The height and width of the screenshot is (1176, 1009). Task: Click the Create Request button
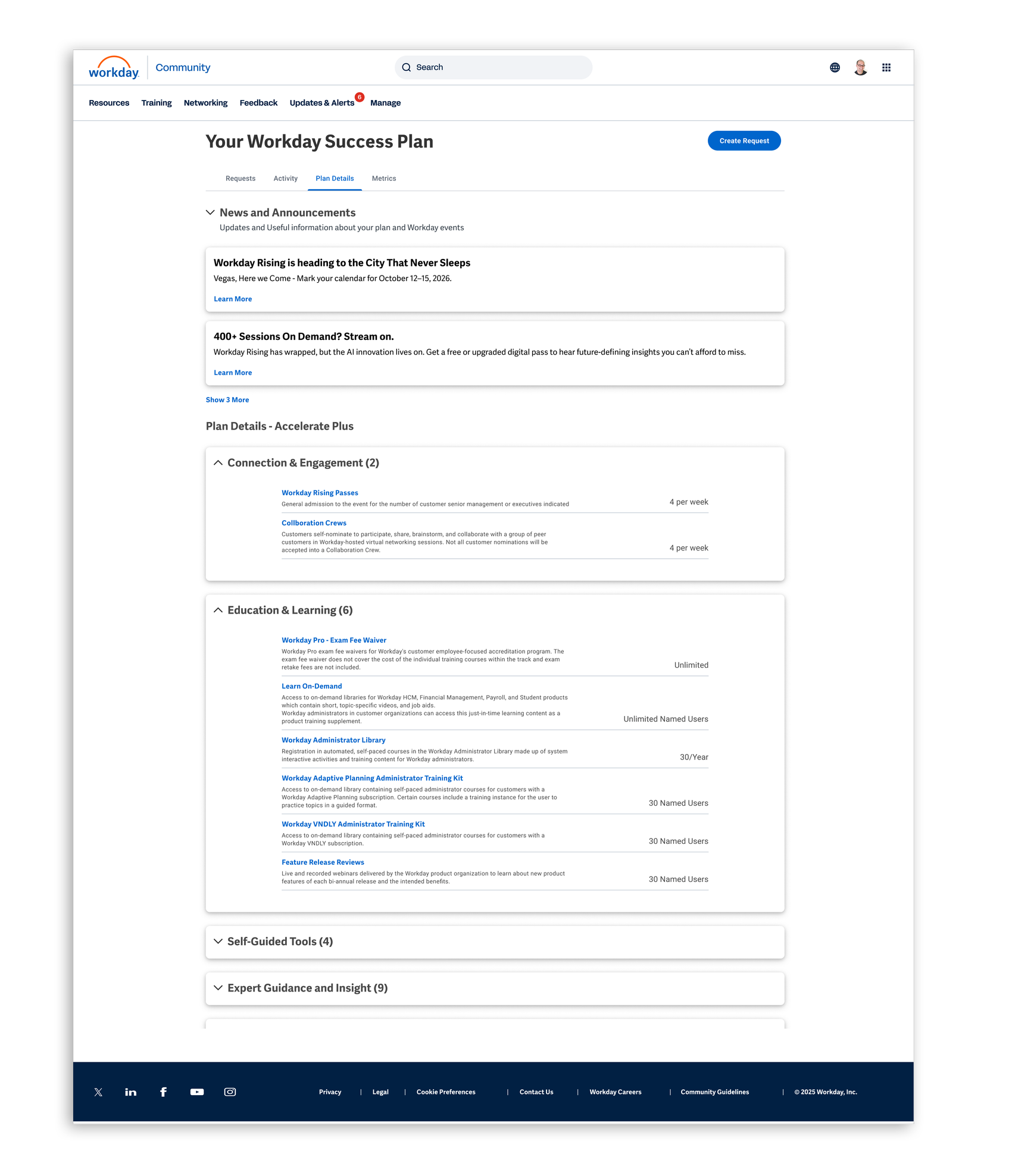point(744,141)
